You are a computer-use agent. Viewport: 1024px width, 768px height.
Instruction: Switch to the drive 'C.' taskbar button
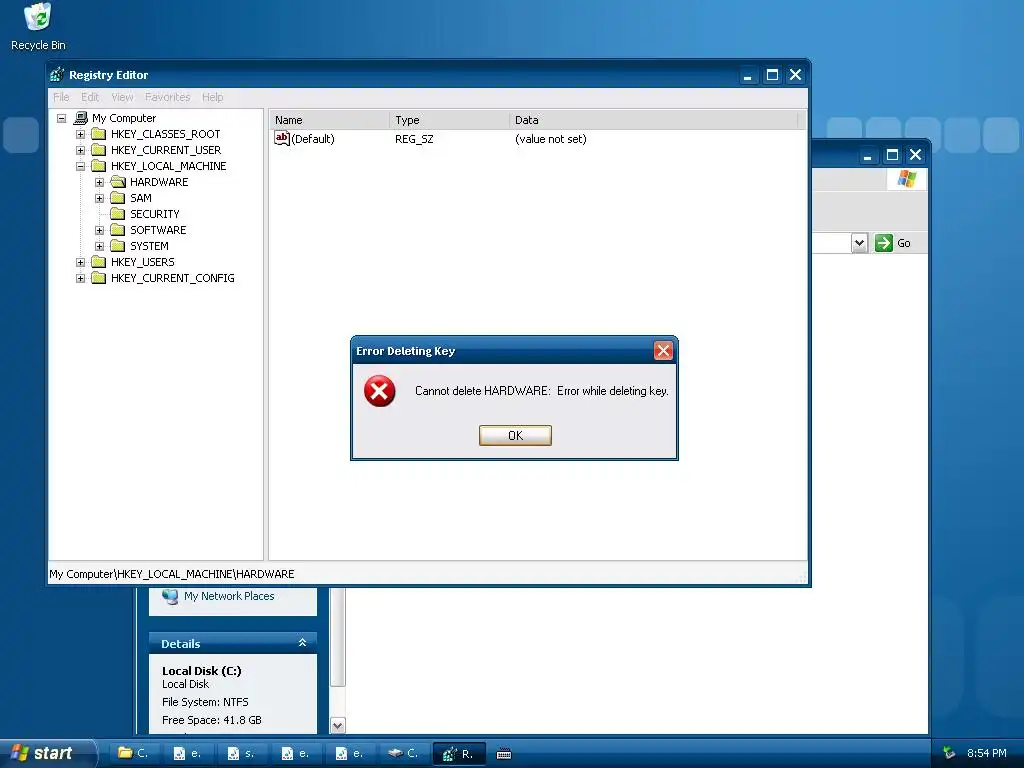[x=403, y=754]
